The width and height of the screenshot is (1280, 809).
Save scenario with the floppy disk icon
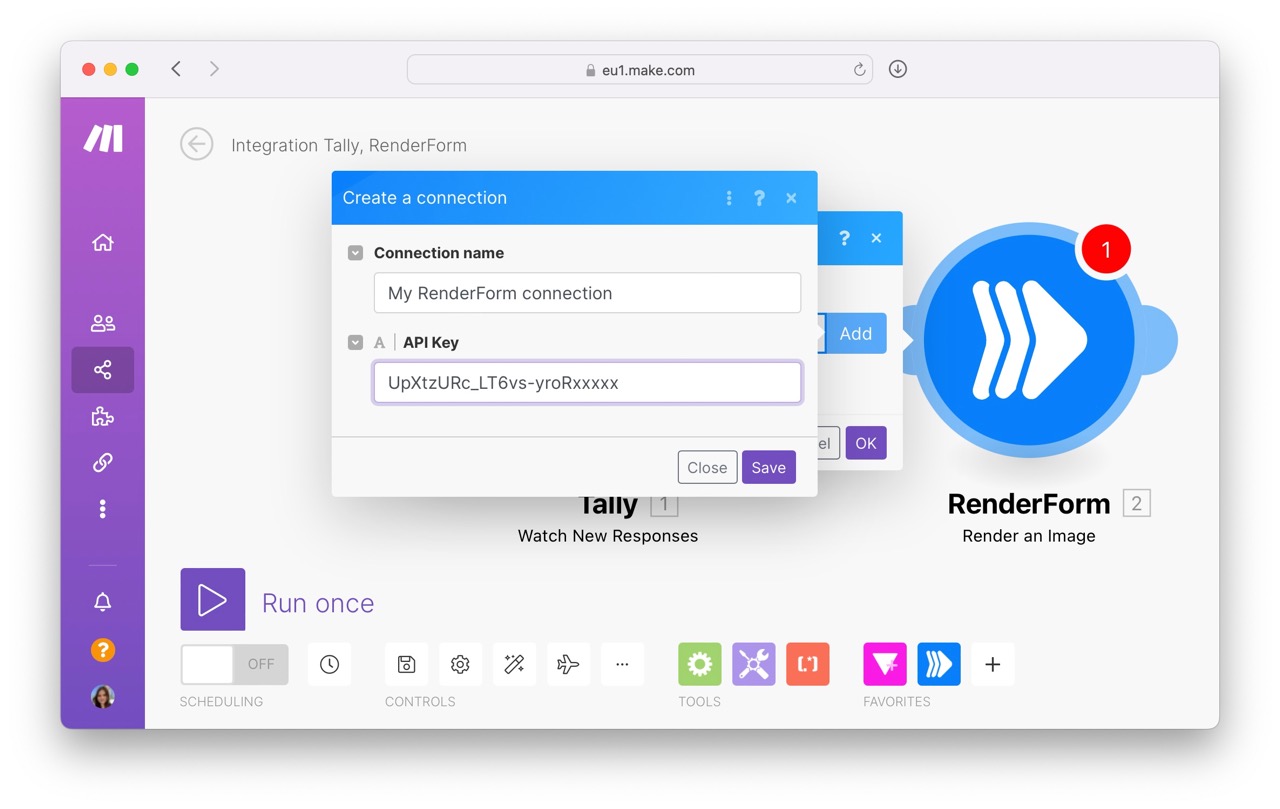pyautogui.click(x=406, y=664)
